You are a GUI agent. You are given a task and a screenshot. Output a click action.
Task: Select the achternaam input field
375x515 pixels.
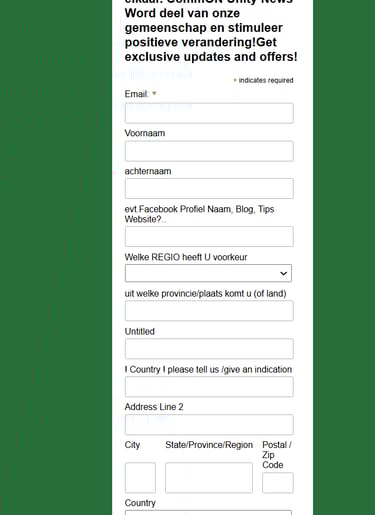[x=209, y=189]
